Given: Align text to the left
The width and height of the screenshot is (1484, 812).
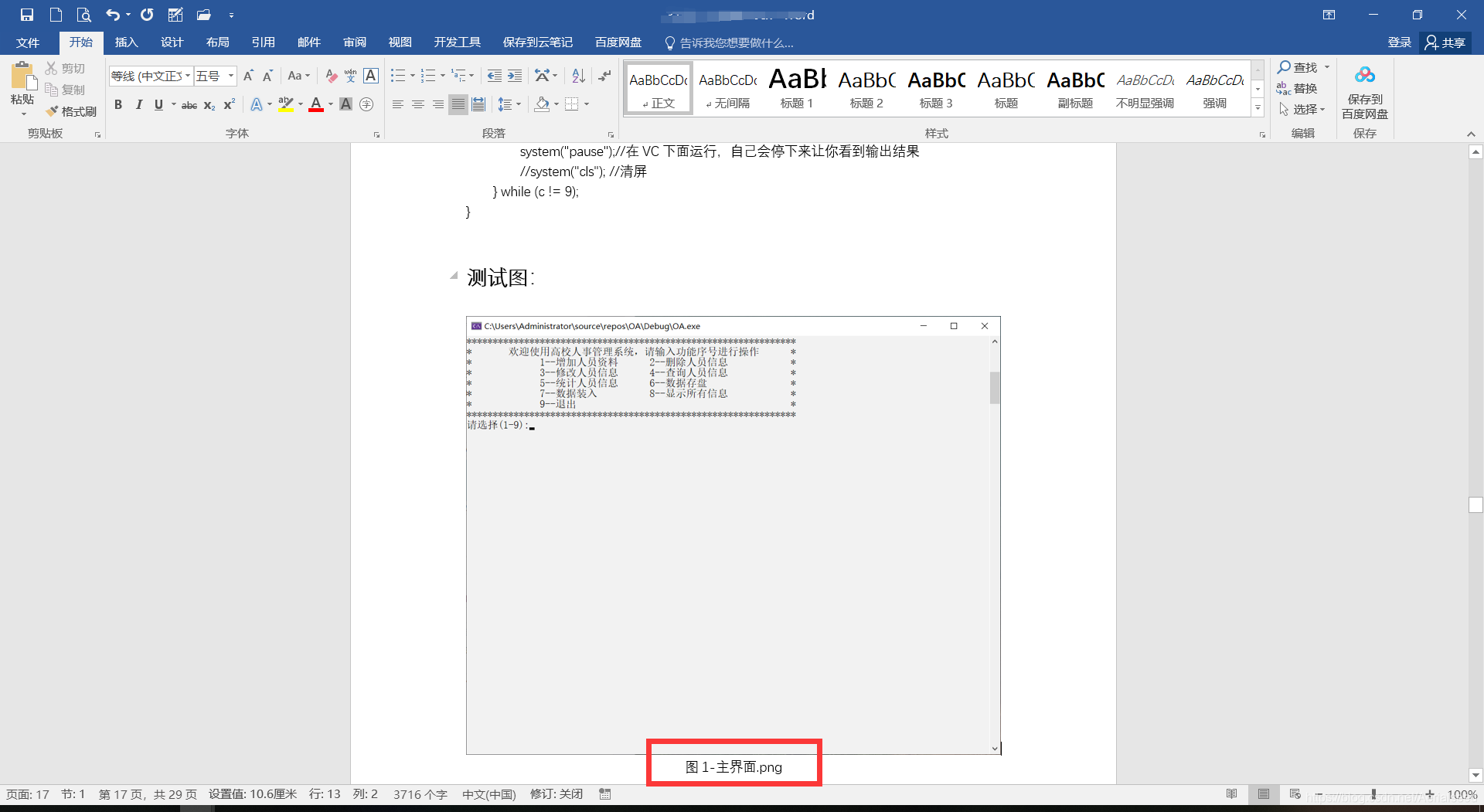Looking at the screenshot, I should [398, 104].
